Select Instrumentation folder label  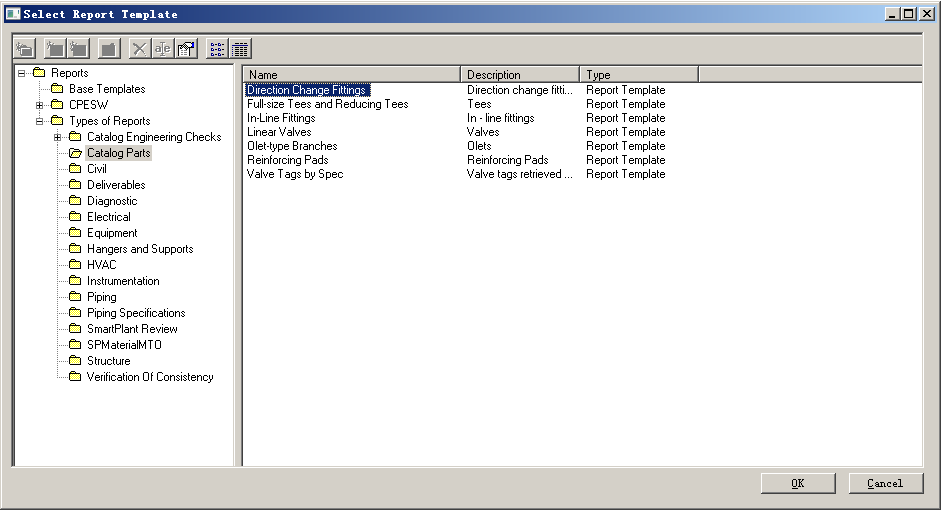click(123, 281)
